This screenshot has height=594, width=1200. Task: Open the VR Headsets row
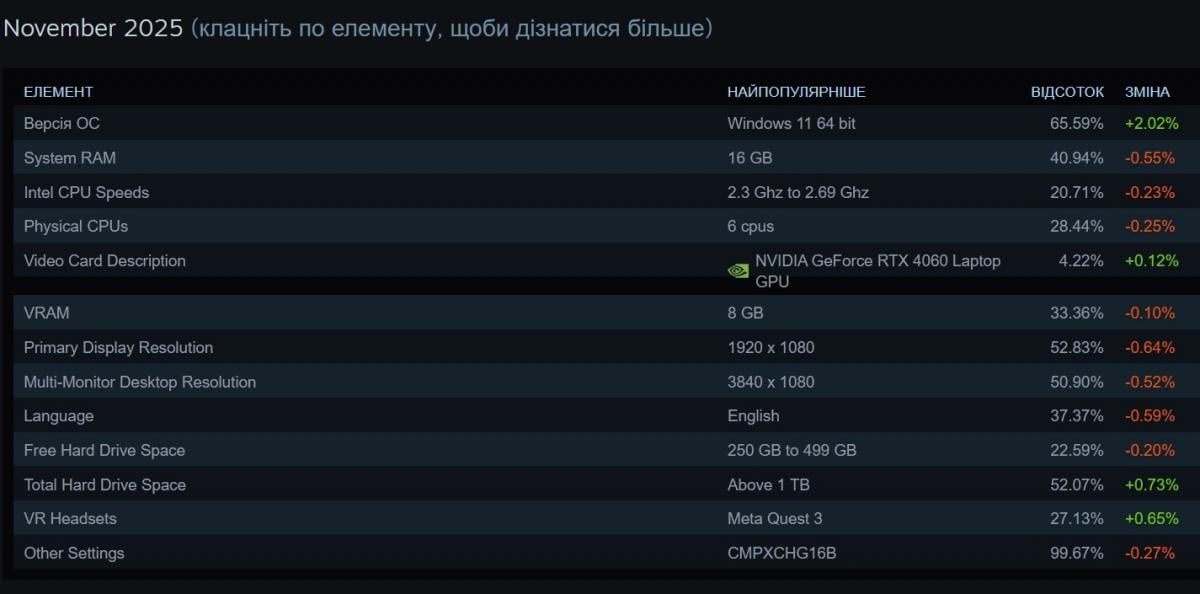pos(70,519)
